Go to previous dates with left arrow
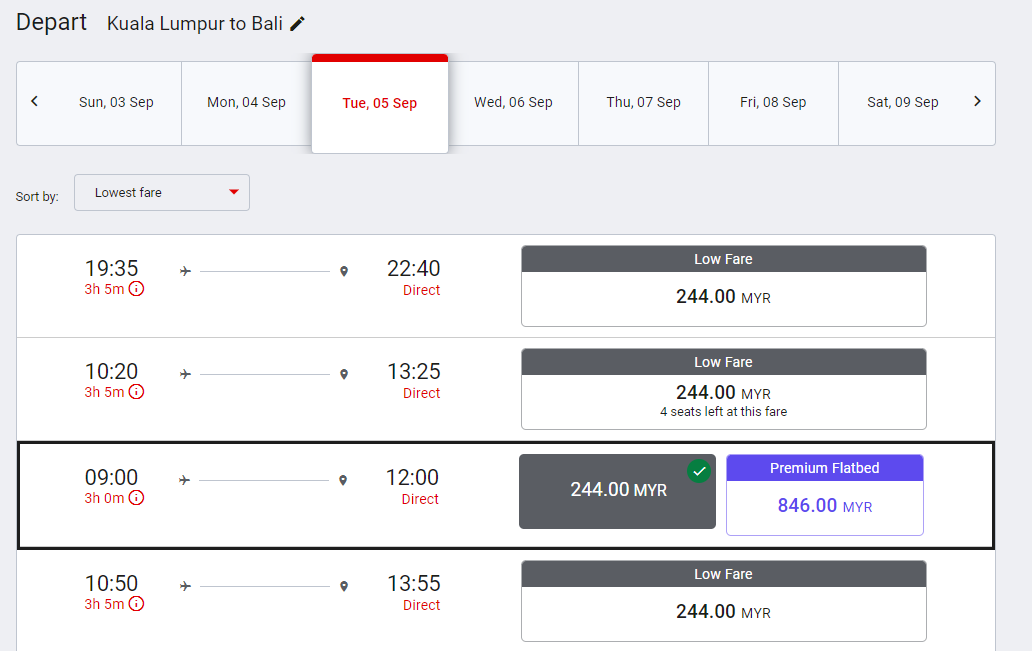The height and width of the screenshot is (651, 1032). point(34,101)
